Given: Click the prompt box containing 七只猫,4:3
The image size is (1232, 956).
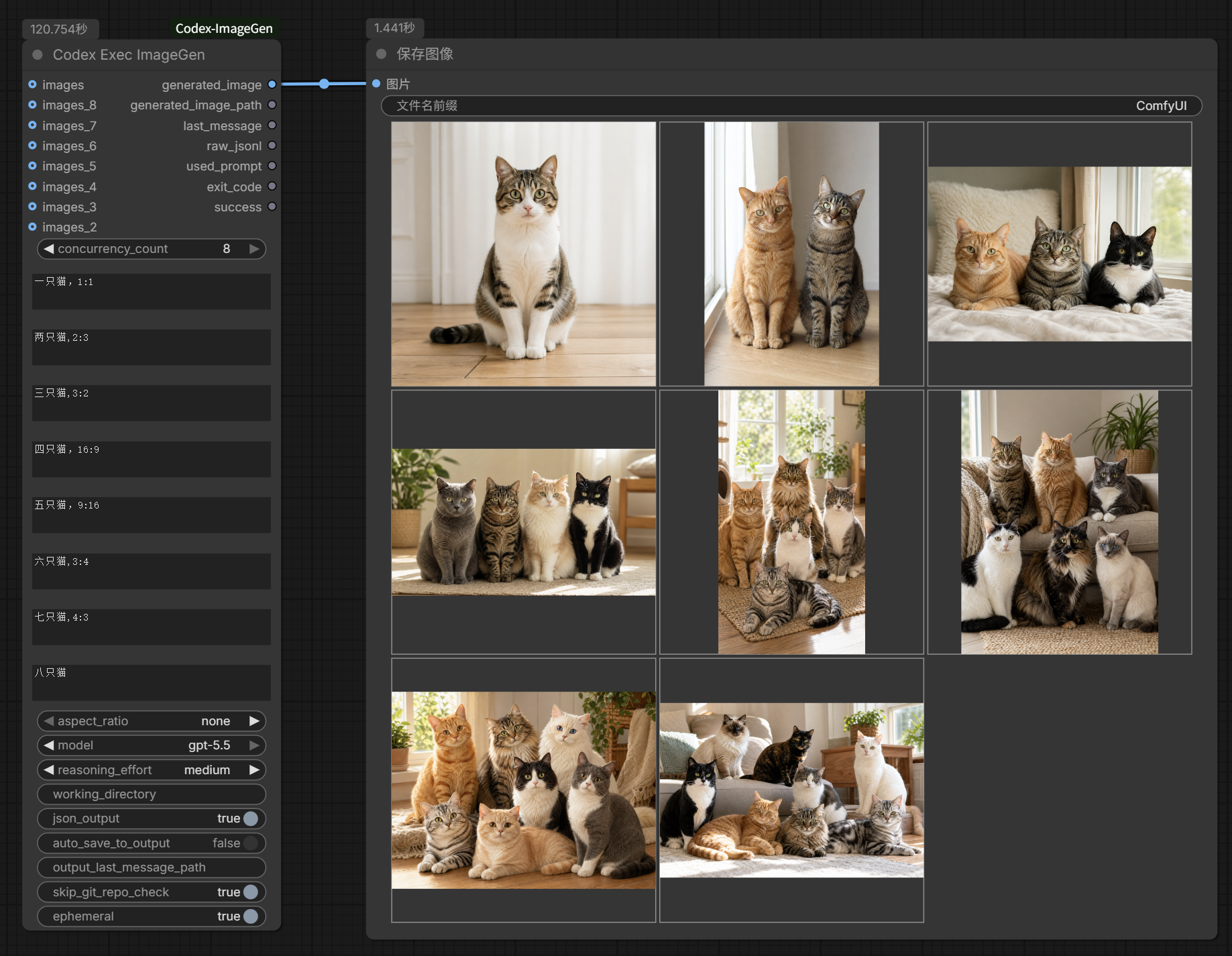Looking at the screenshot, I should 152,627.
